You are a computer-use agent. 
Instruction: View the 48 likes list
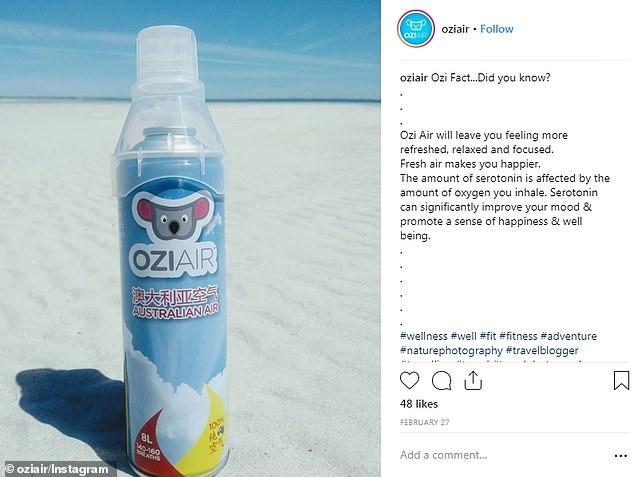[x=419, y=404]
